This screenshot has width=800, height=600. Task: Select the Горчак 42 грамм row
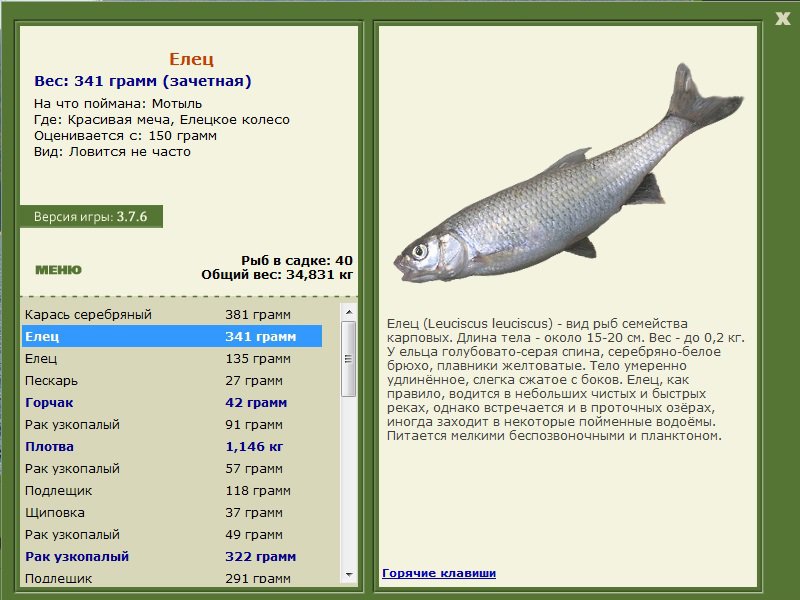click(172, 402)
